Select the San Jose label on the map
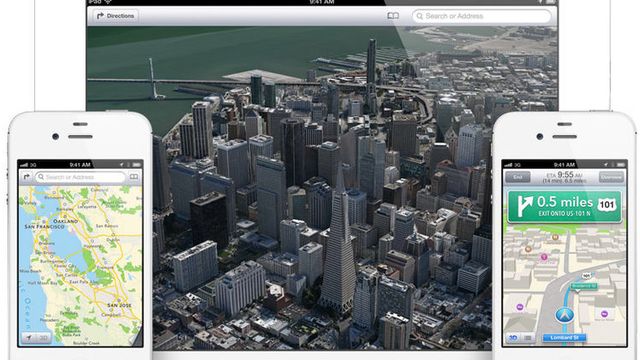This screenshot has width=640, height=360. click(119, 305)
